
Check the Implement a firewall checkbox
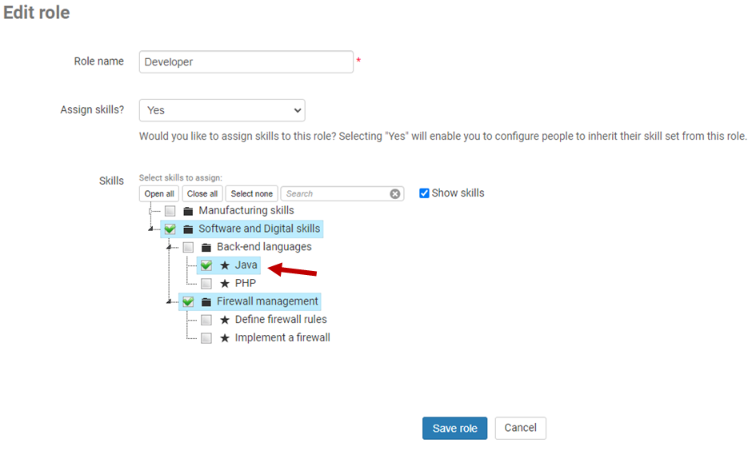(x=206, y=338)
